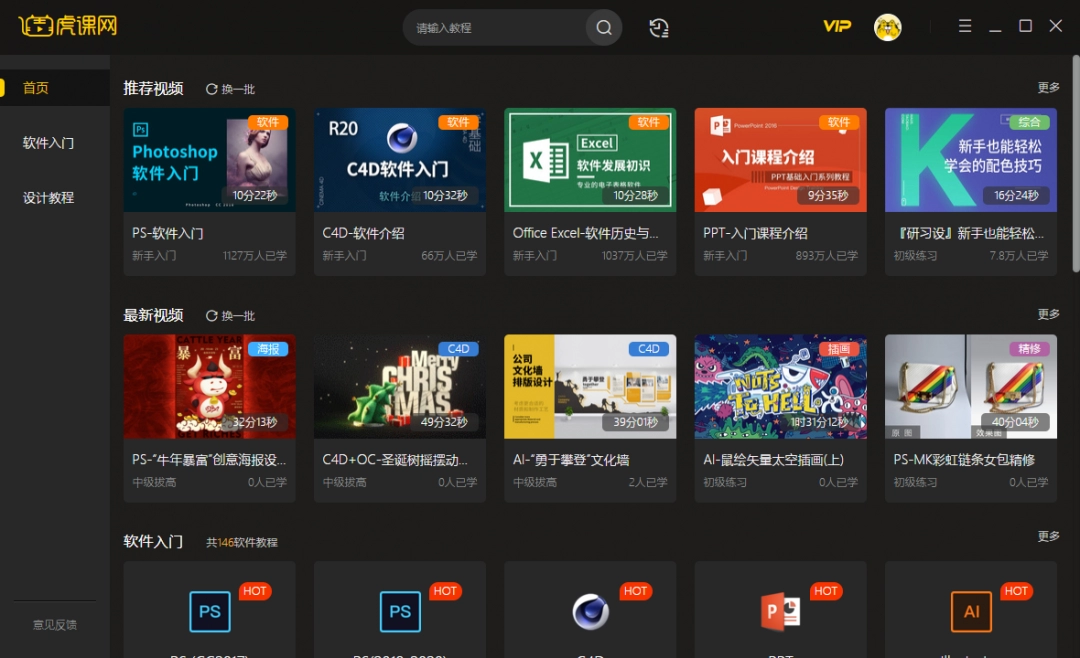Open the Illustrator AI software icon card

click(x=971, y=611)
